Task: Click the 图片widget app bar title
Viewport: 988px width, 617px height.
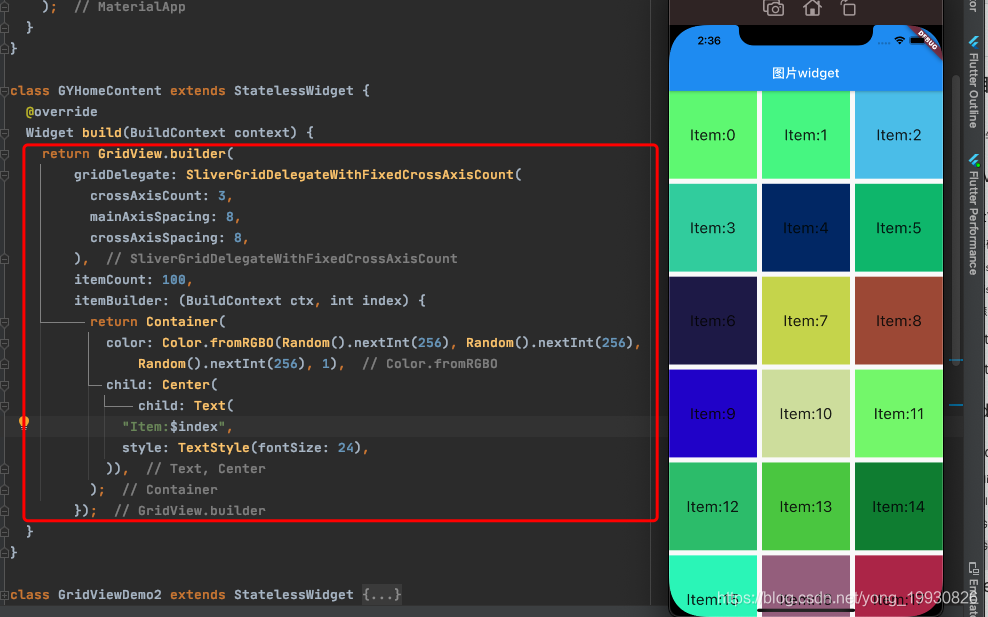Action: coord(805,73)
